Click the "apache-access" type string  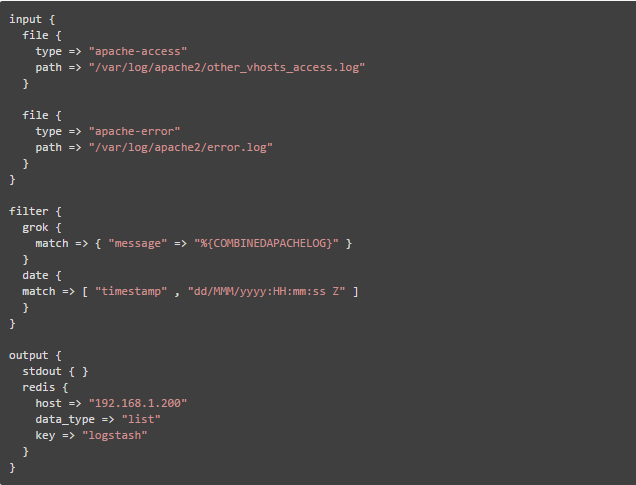click(x=138, y=51)
